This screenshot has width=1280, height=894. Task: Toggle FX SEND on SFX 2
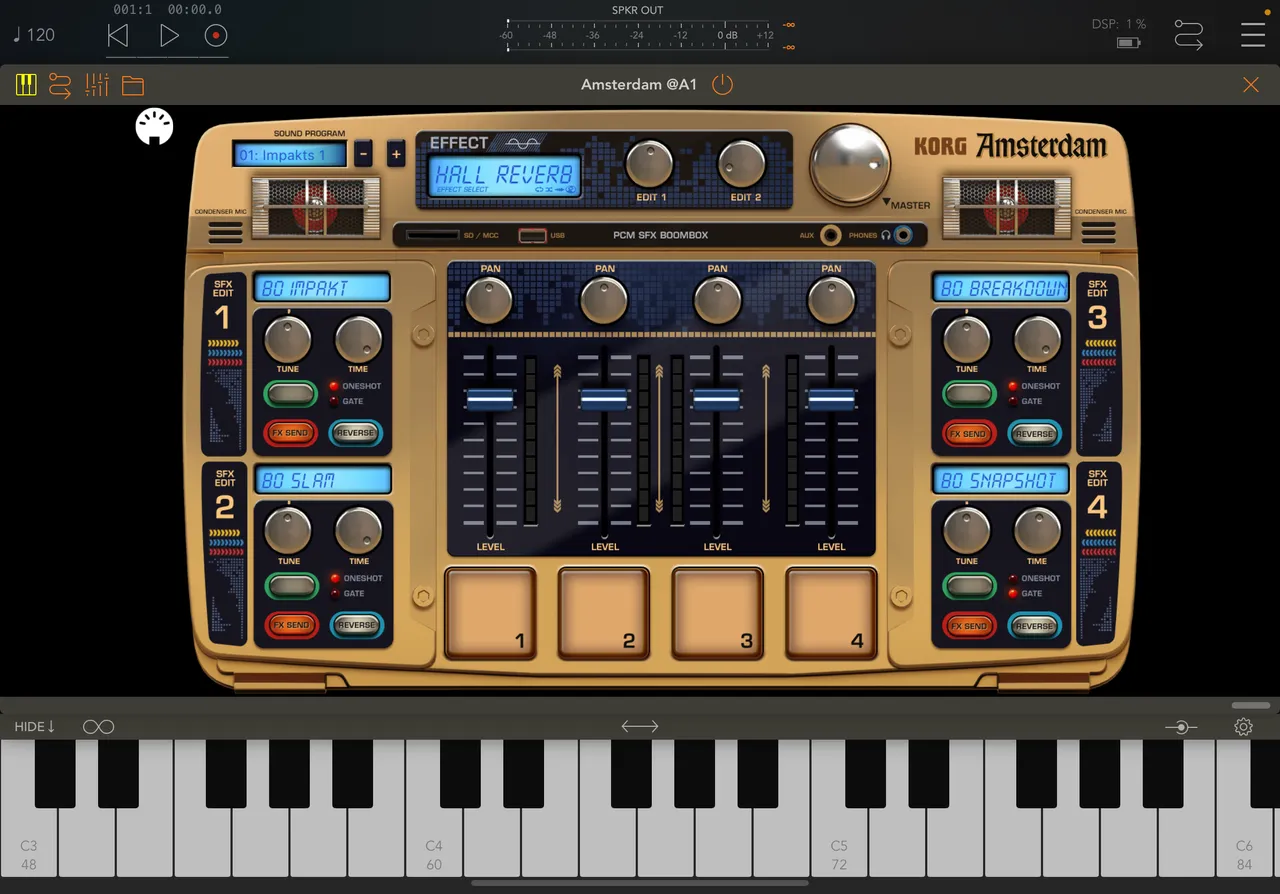[x=290, y=625]
